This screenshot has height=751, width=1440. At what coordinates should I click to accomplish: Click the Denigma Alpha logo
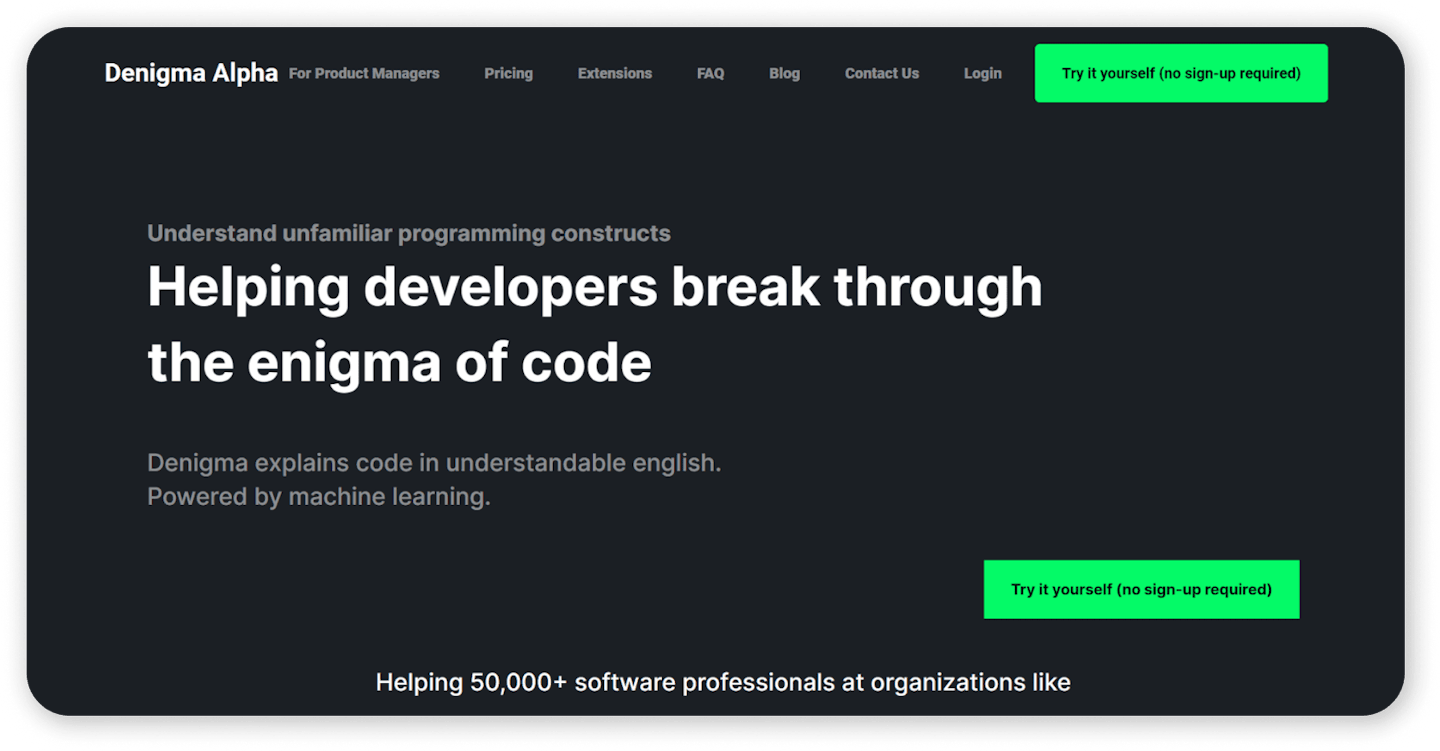(190, 72)
